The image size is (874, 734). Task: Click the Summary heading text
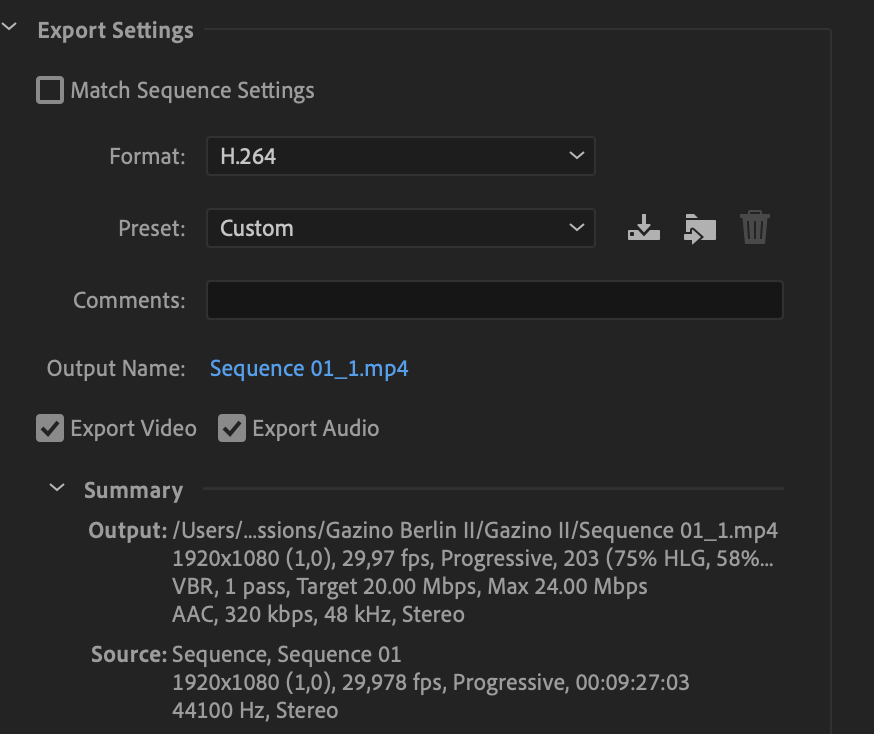click(132, 490)
